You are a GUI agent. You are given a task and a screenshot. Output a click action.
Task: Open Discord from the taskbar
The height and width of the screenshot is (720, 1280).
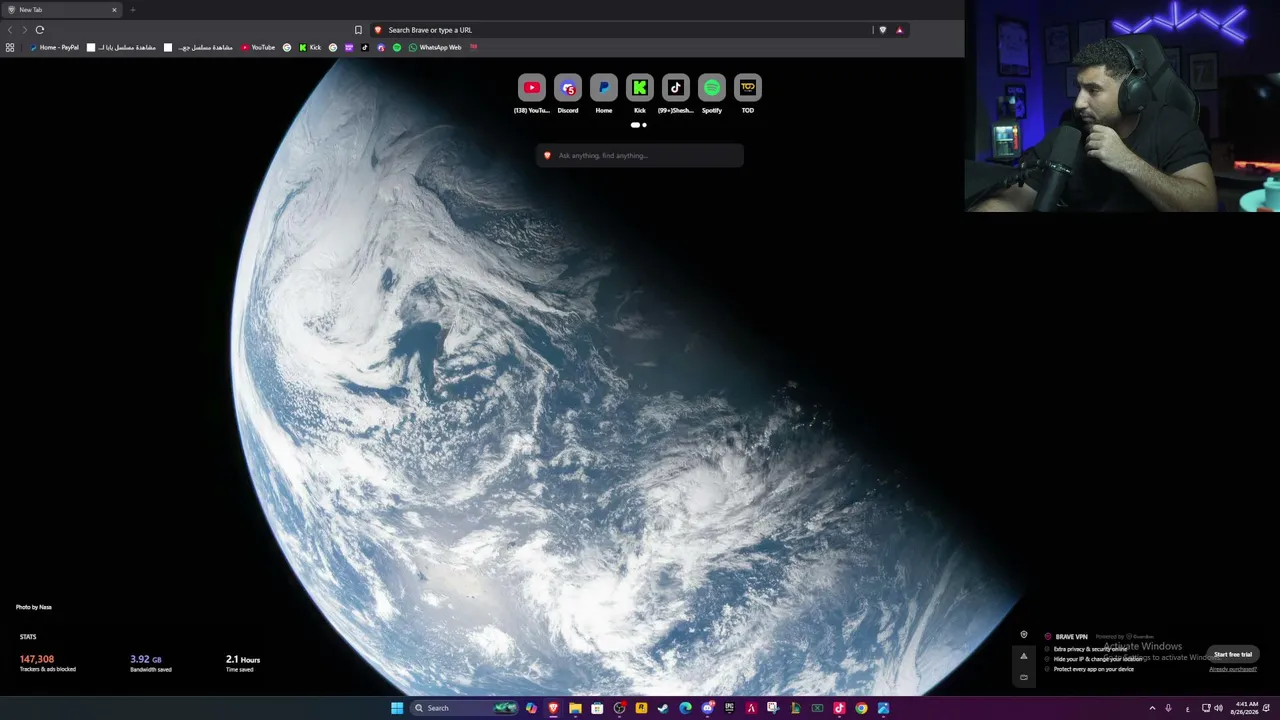click(707, 708)
